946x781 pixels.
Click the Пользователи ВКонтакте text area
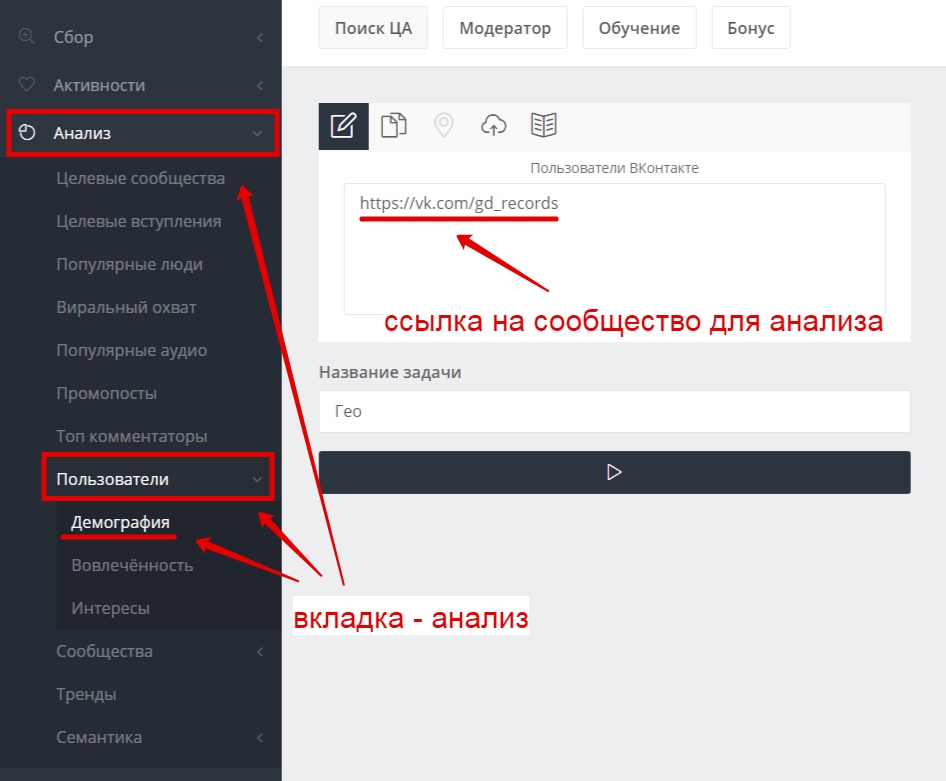click(x=614, y=248)
